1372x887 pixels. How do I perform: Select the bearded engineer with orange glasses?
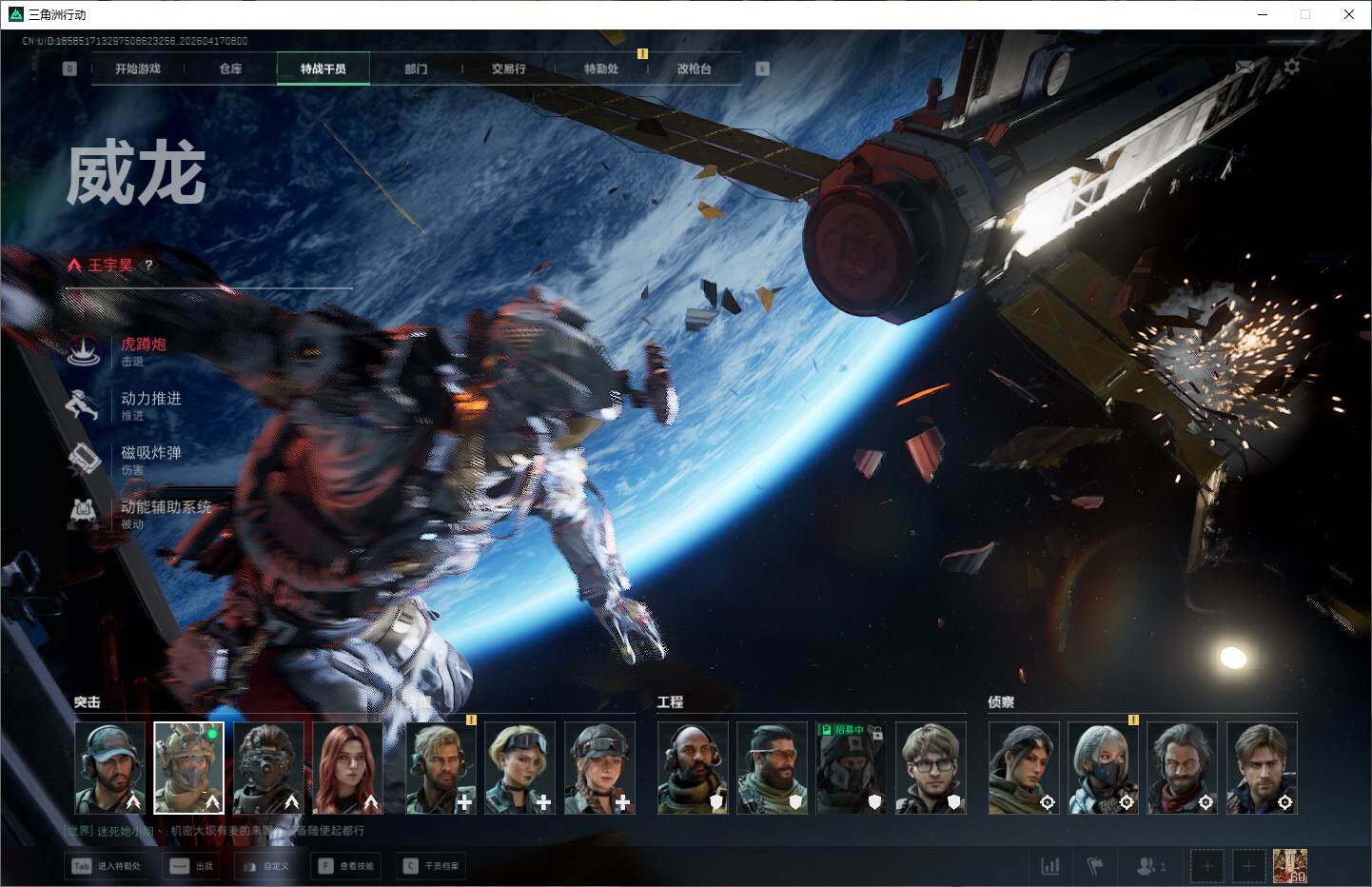click(772, 768)
